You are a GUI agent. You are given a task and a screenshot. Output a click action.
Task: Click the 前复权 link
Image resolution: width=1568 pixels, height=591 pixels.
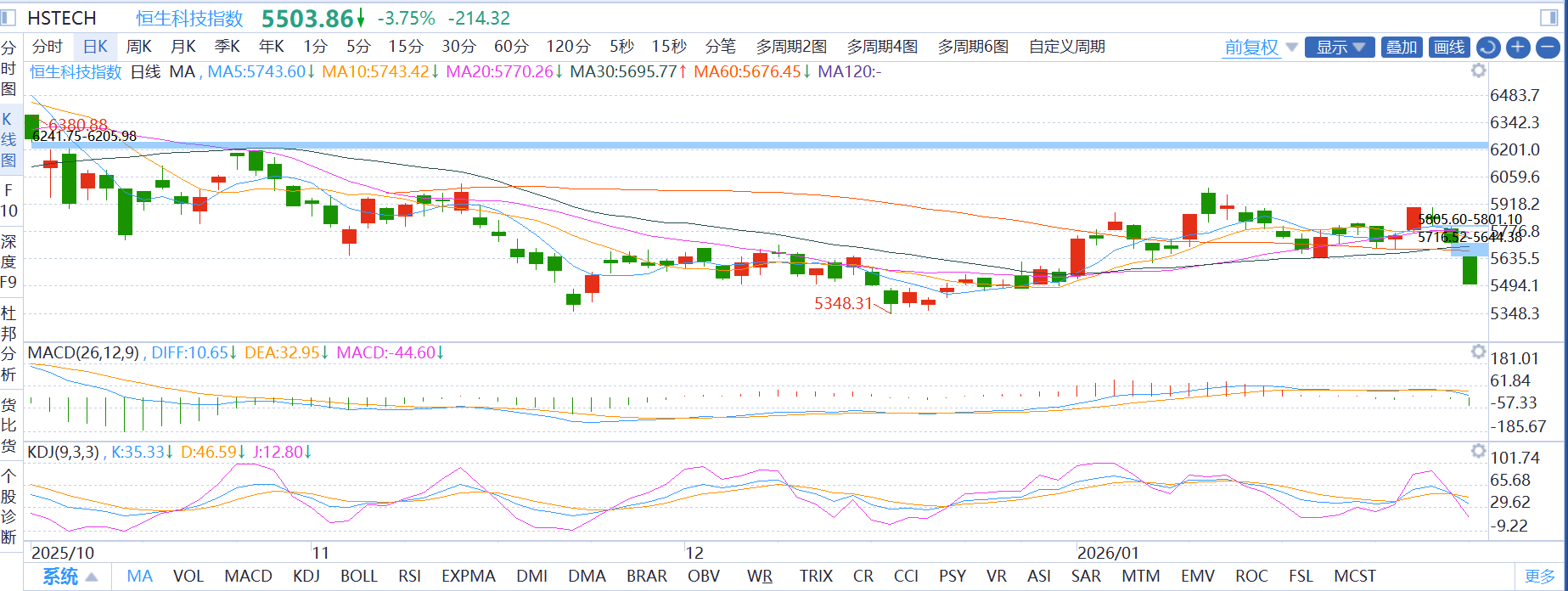1251,48
